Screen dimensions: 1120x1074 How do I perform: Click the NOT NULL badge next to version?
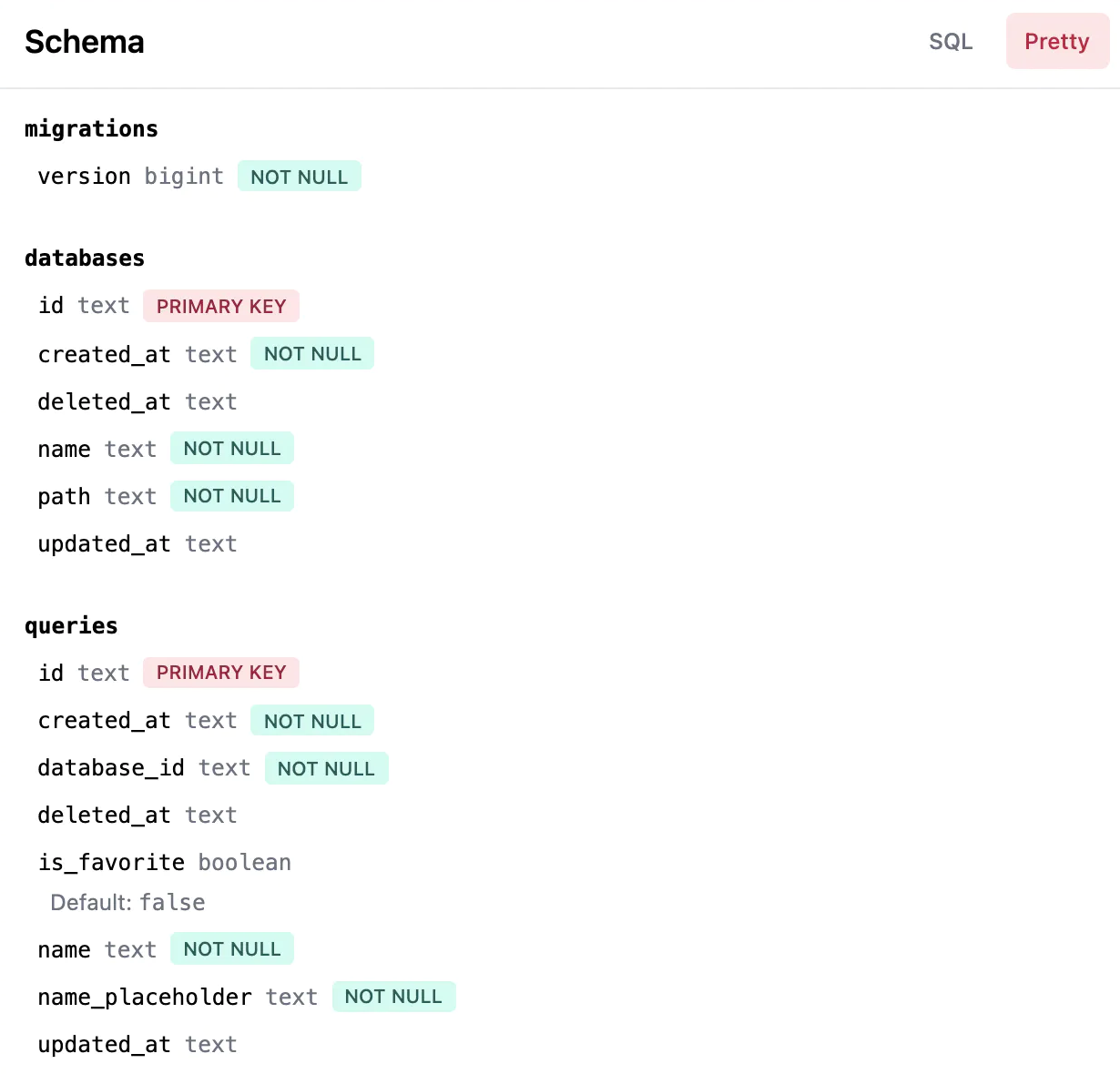[x=299, y=176]
